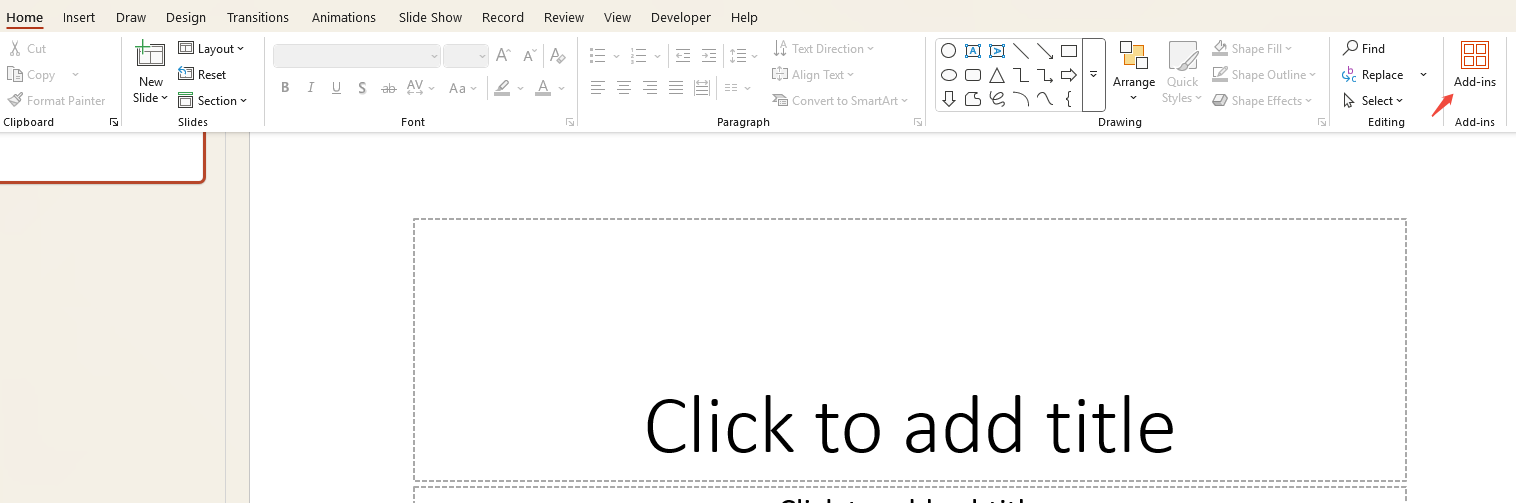The width and height of the screenshot is (1516, 503).
Task: Center the text
Action: coord(624,88)
